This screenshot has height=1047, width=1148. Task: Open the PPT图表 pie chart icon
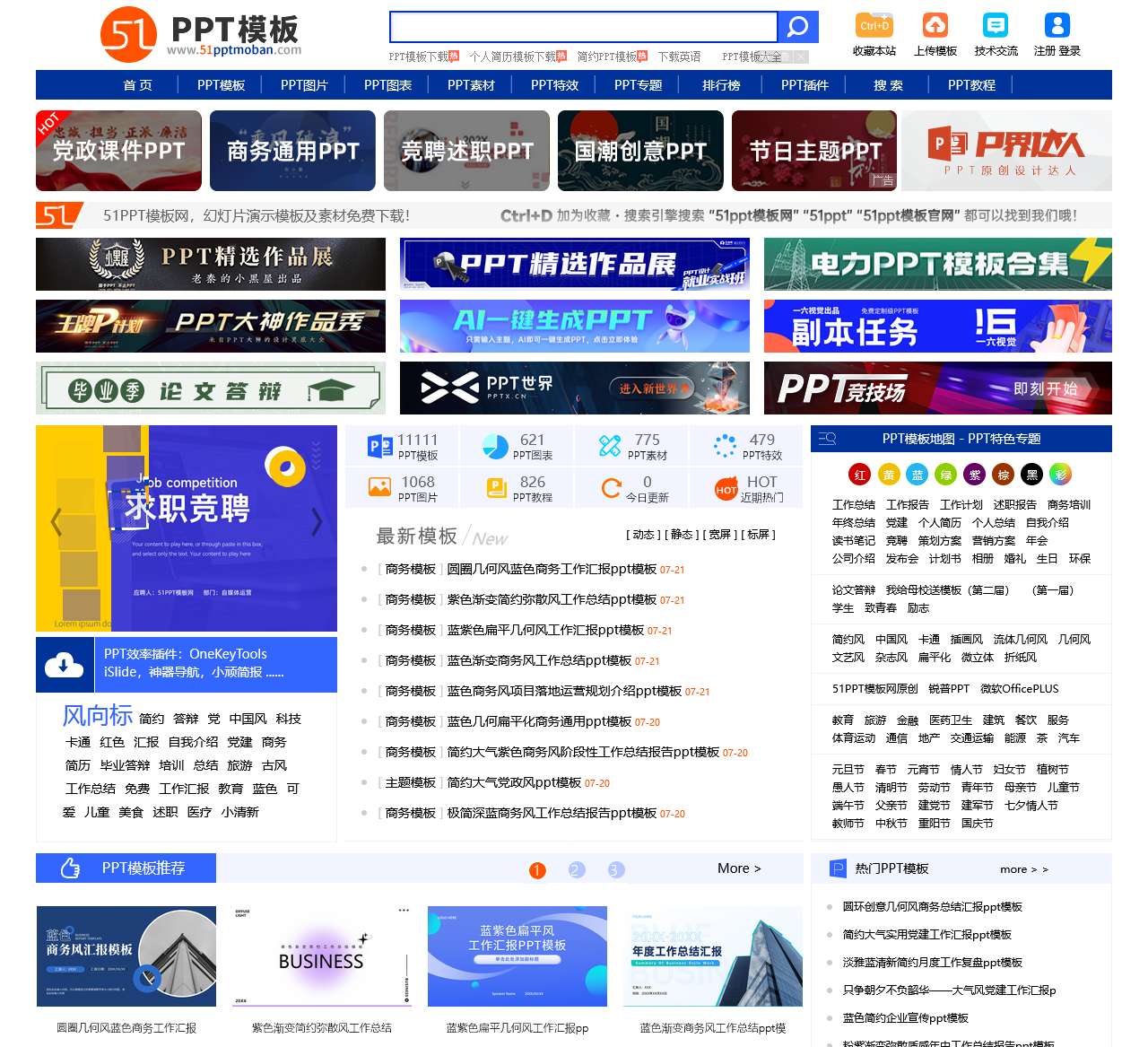pyautogui.click(x=495, y=446)
